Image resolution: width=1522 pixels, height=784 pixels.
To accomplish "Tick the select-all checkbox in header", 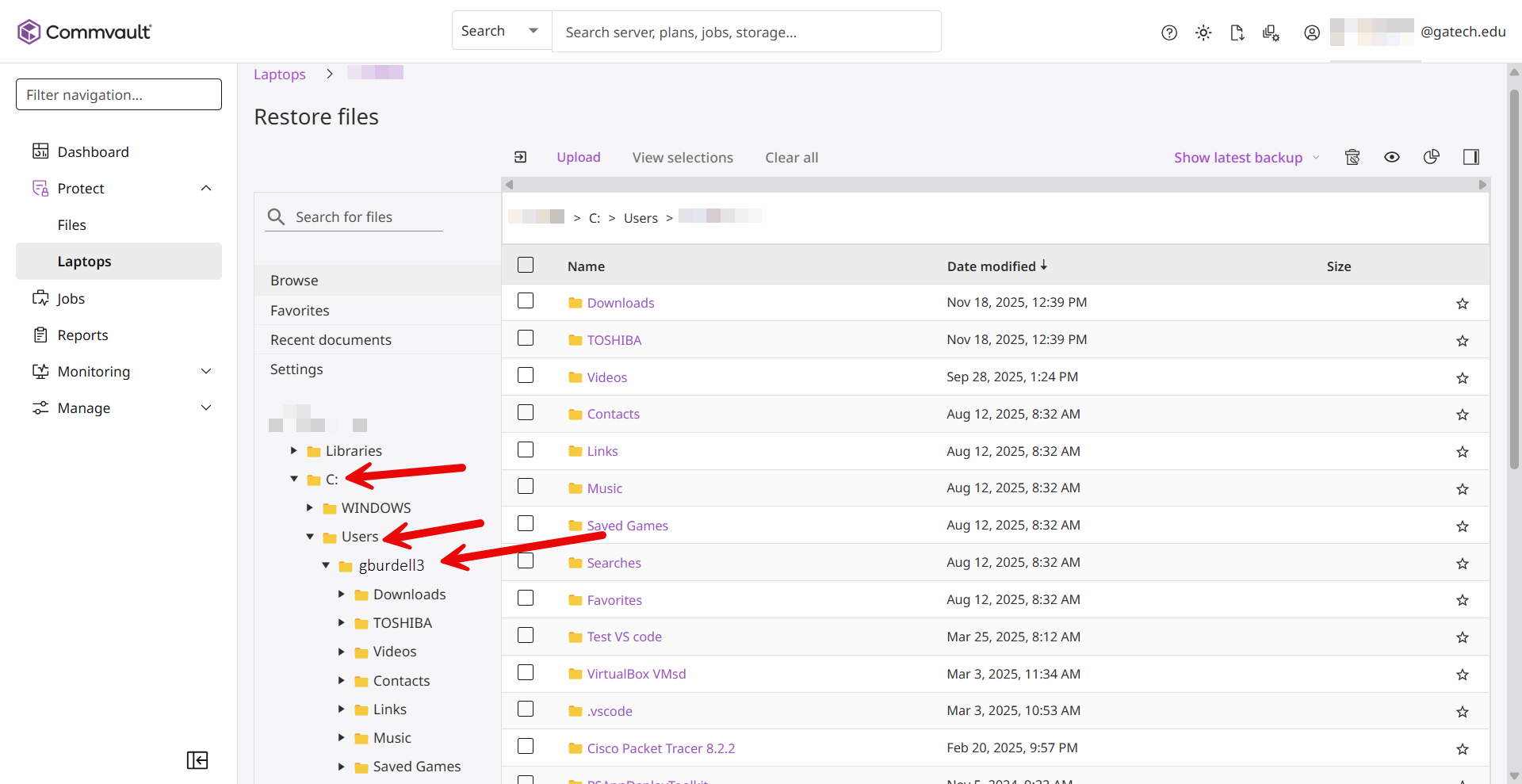I will (526, 265).
